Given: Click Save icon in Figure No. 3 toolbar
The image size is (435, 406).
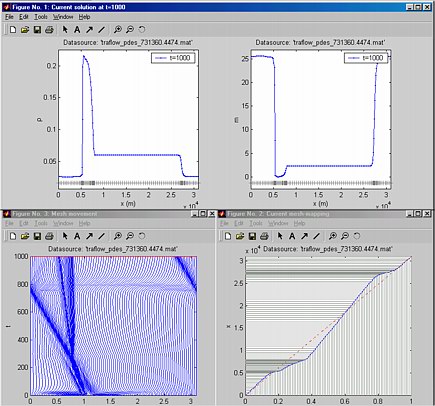Looking at the screenshot, I should click(37, 236).
